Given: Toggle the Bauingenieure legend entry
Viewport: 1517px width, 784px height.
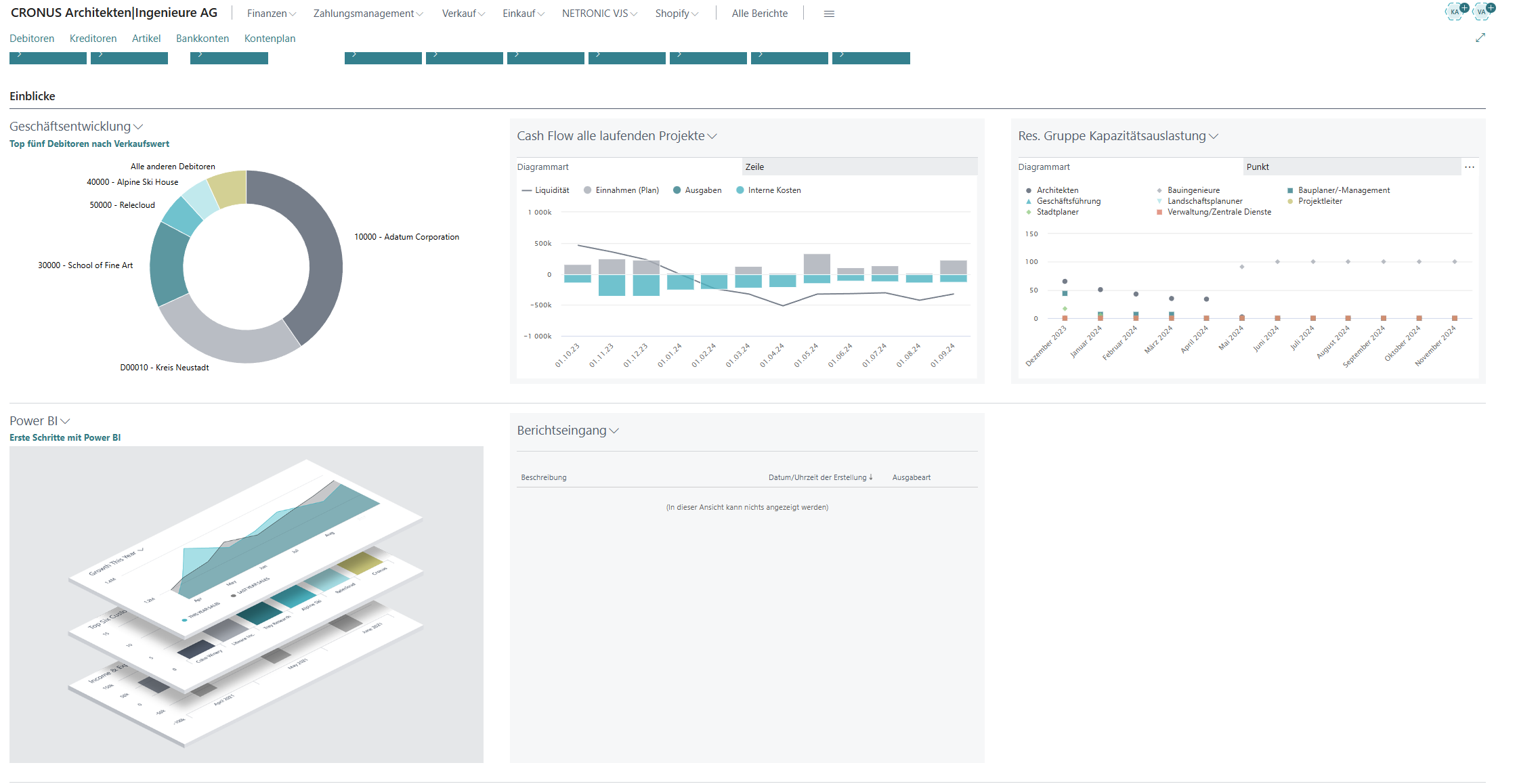Looking at the screenshot, I should (1188, 190).
